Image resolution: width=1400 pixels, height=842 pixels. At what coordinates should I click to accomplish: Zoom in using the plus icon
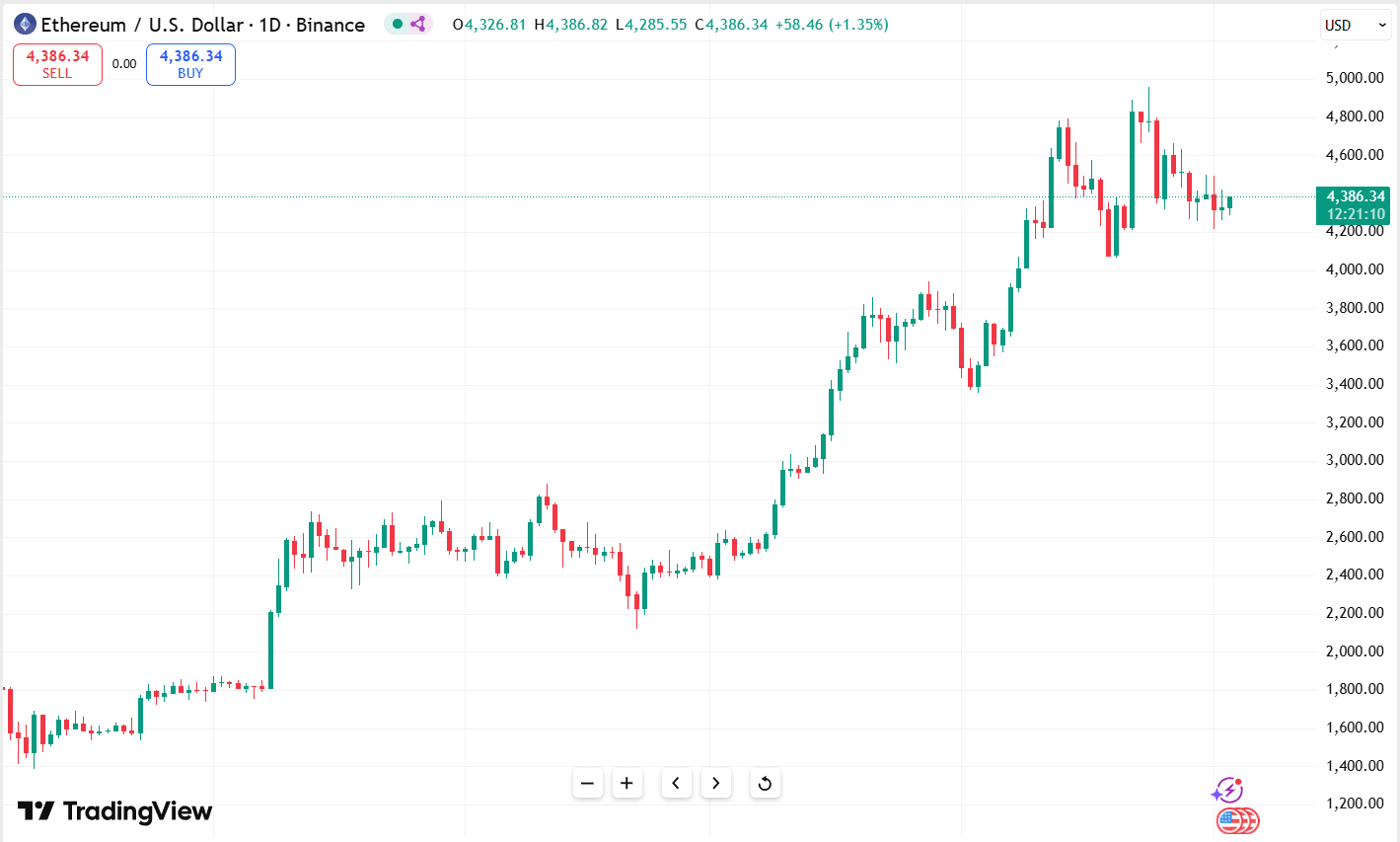click(x=627, y=782)
